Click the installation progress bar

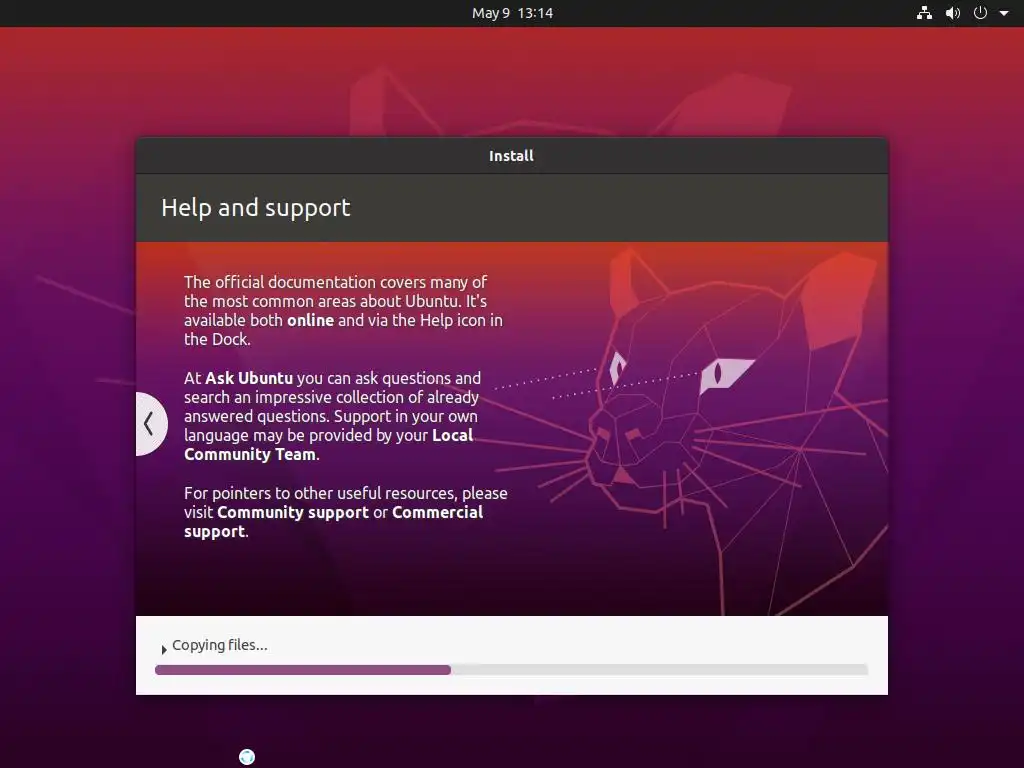coord(511,669)
